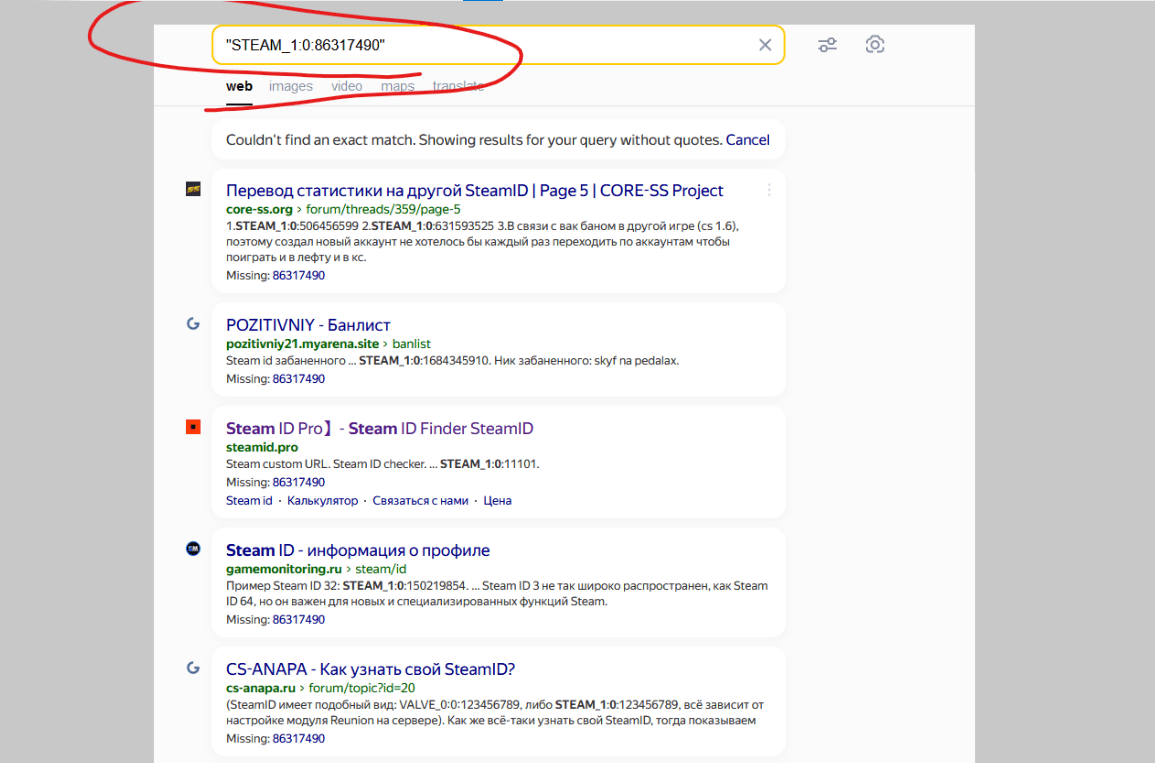Select the web tab
Image resolution: width=1155 pixels, height=763 pixels.
pyautogui.click(x=239, y=86)
